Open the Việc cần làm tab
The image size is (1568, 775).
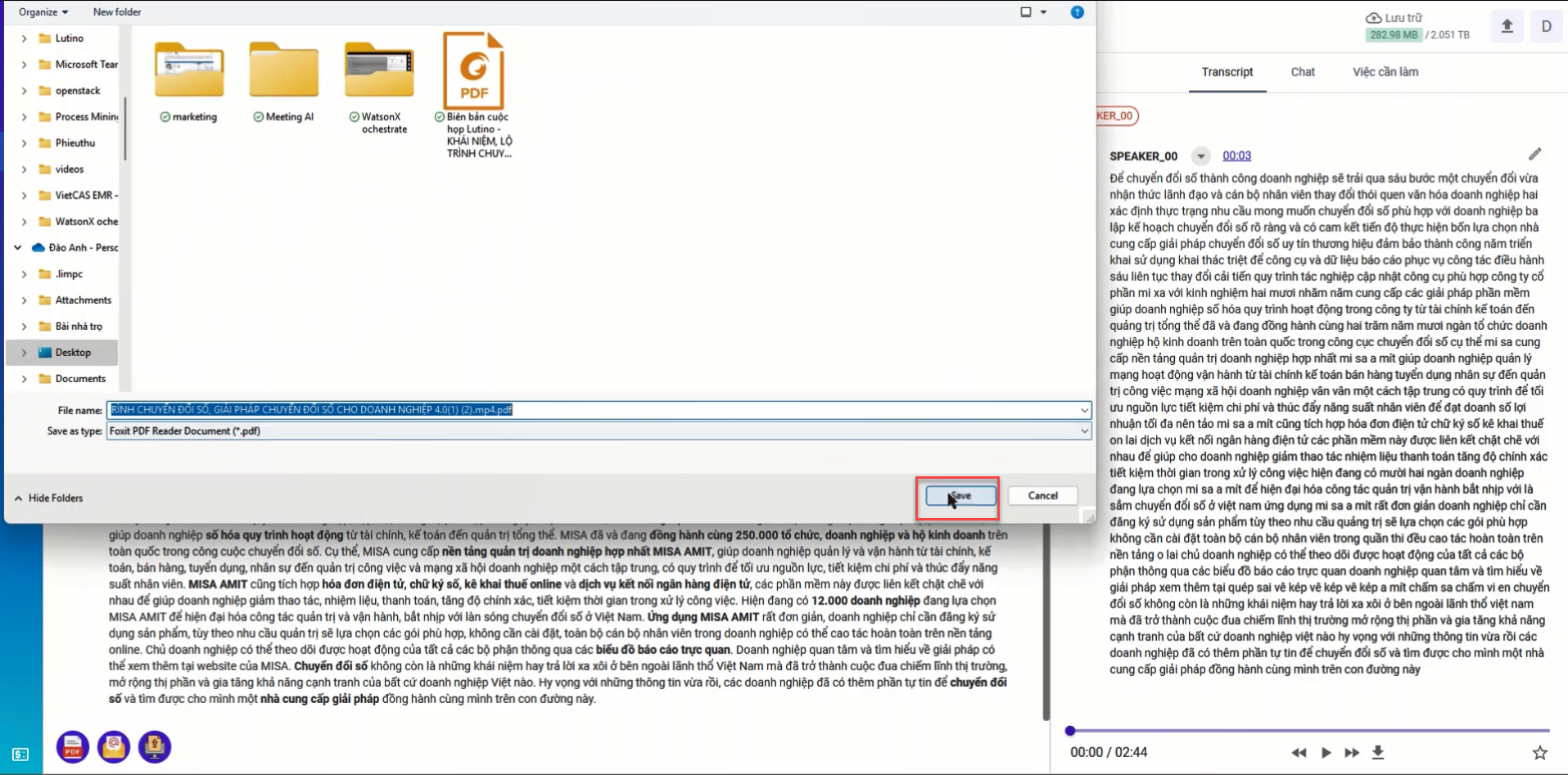1385,72
